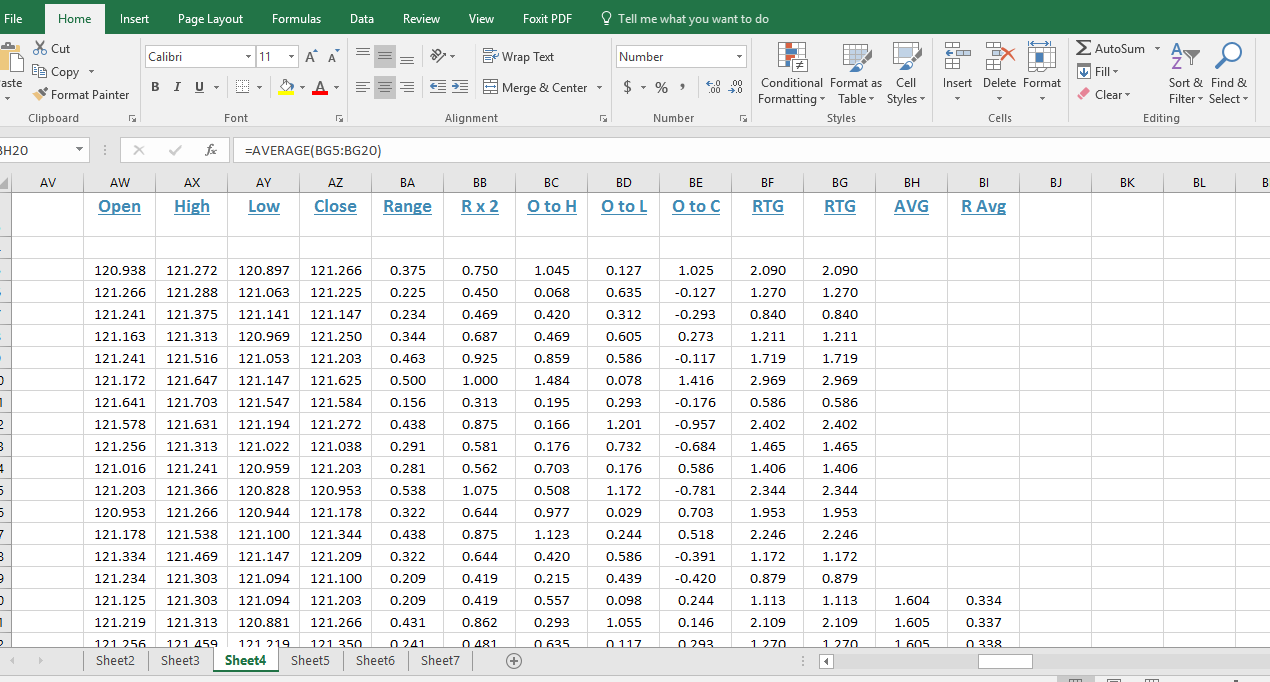Toggle italic formatting
The width and height of the screenshot is (1270, 682).
[x=177, y=88]
